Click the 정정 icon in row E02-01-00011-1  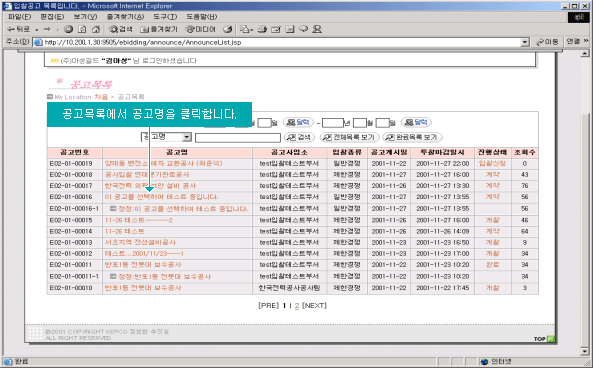tap(113, 276)
